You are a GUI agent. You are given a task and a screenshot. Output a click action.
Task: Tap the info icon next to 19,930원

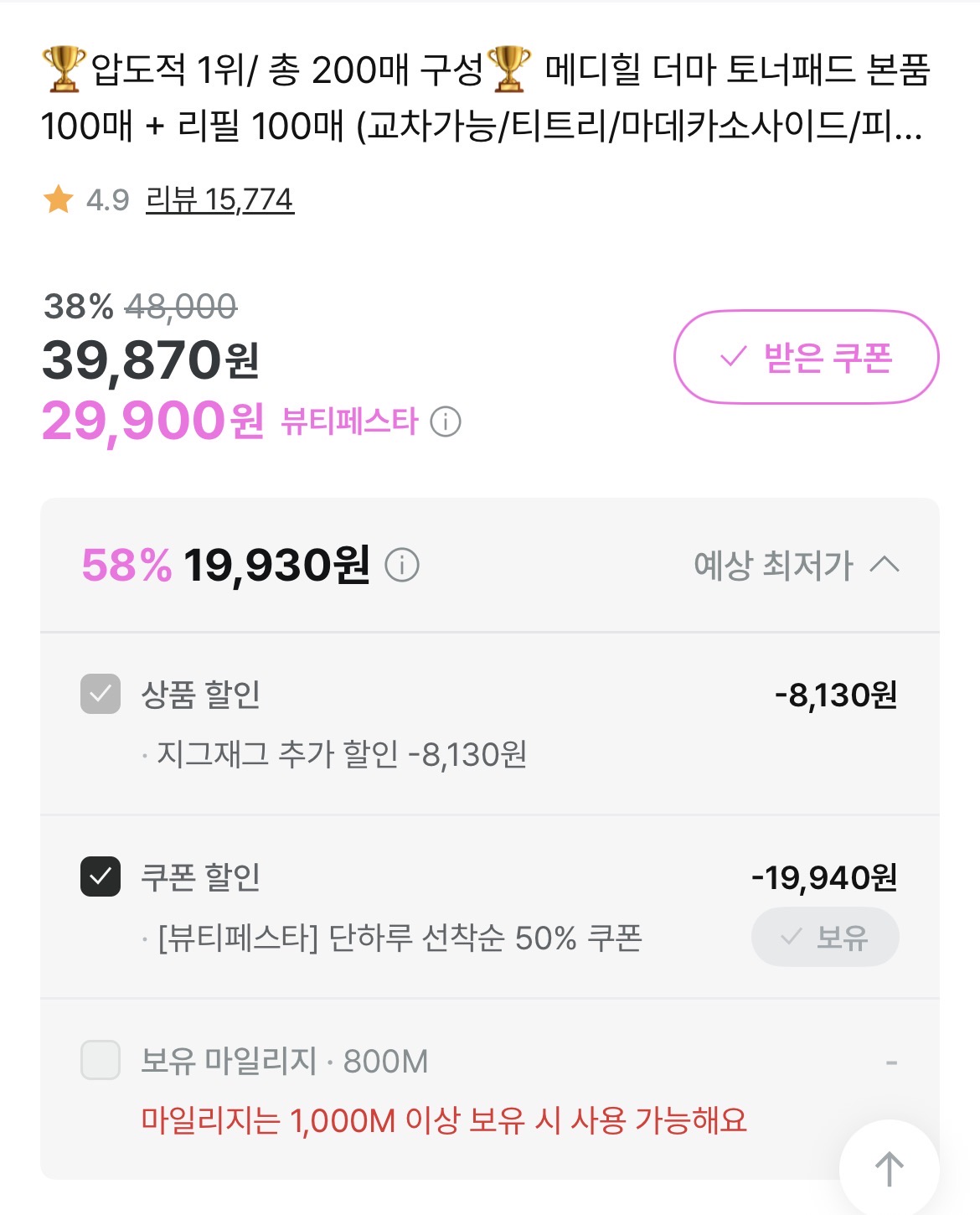coord(402,566)
